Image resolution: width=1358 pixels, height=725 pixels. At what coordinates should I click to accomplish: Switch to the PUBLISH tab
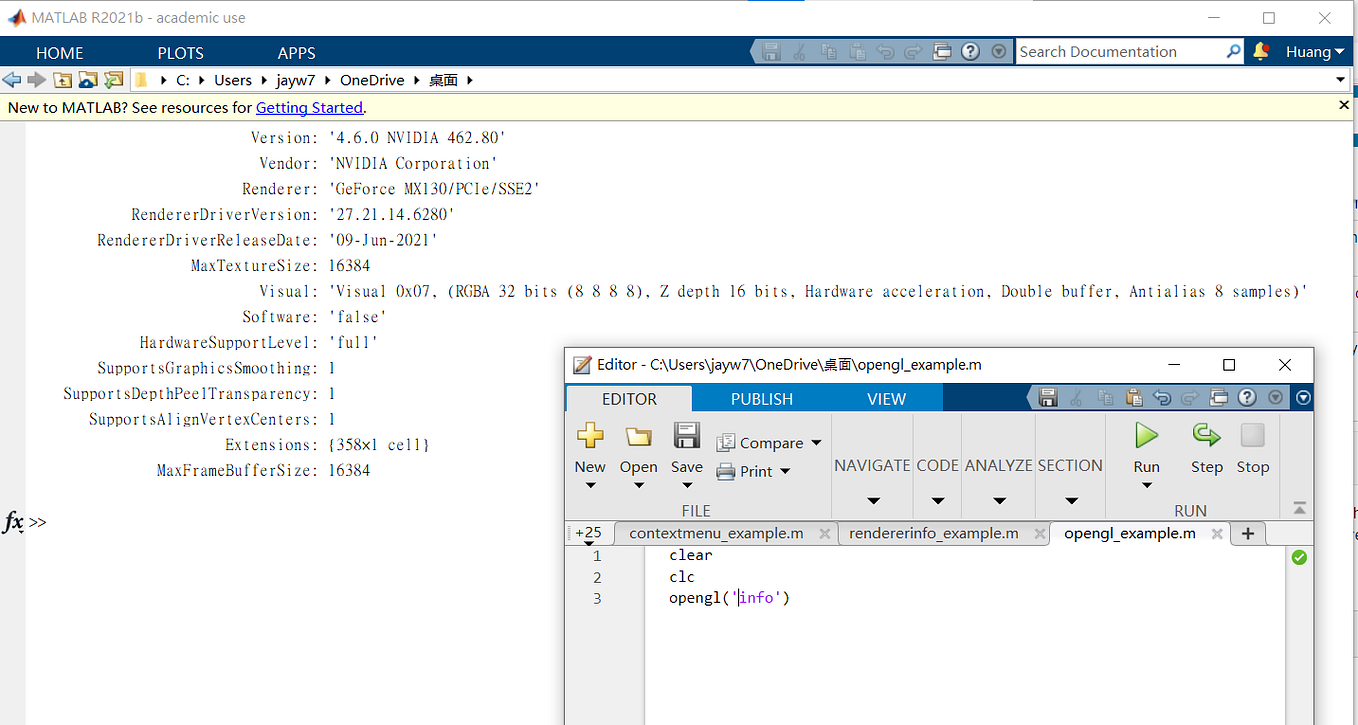coord(761,397)
